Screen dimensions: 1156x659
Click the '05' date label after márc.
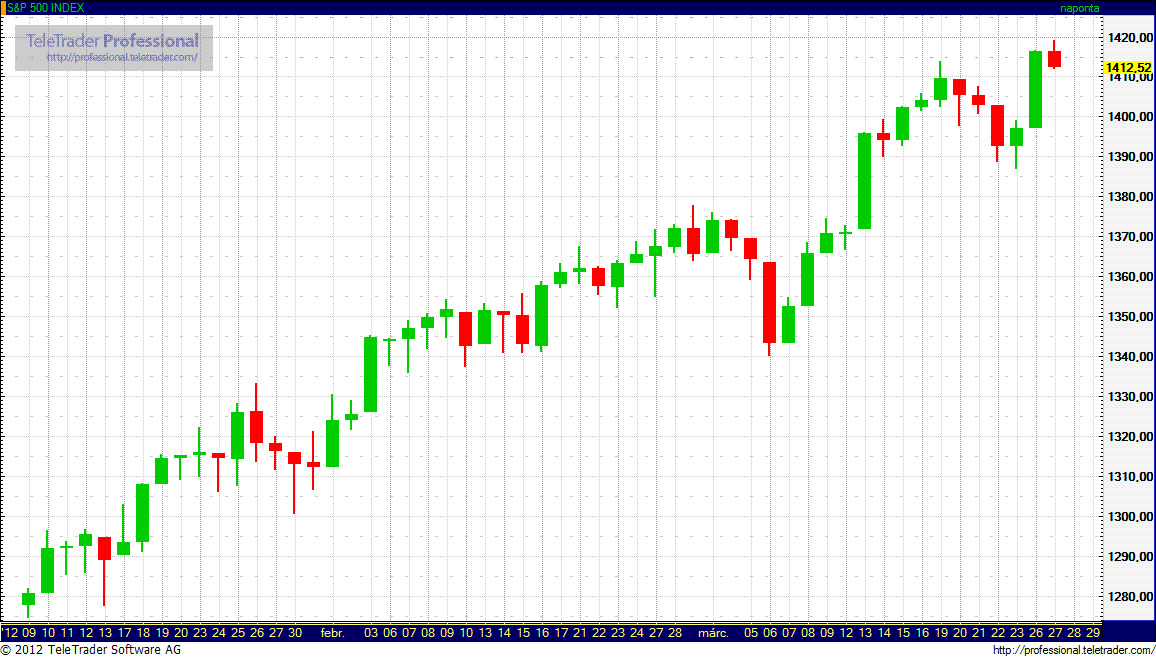click(x=751, y=633)
